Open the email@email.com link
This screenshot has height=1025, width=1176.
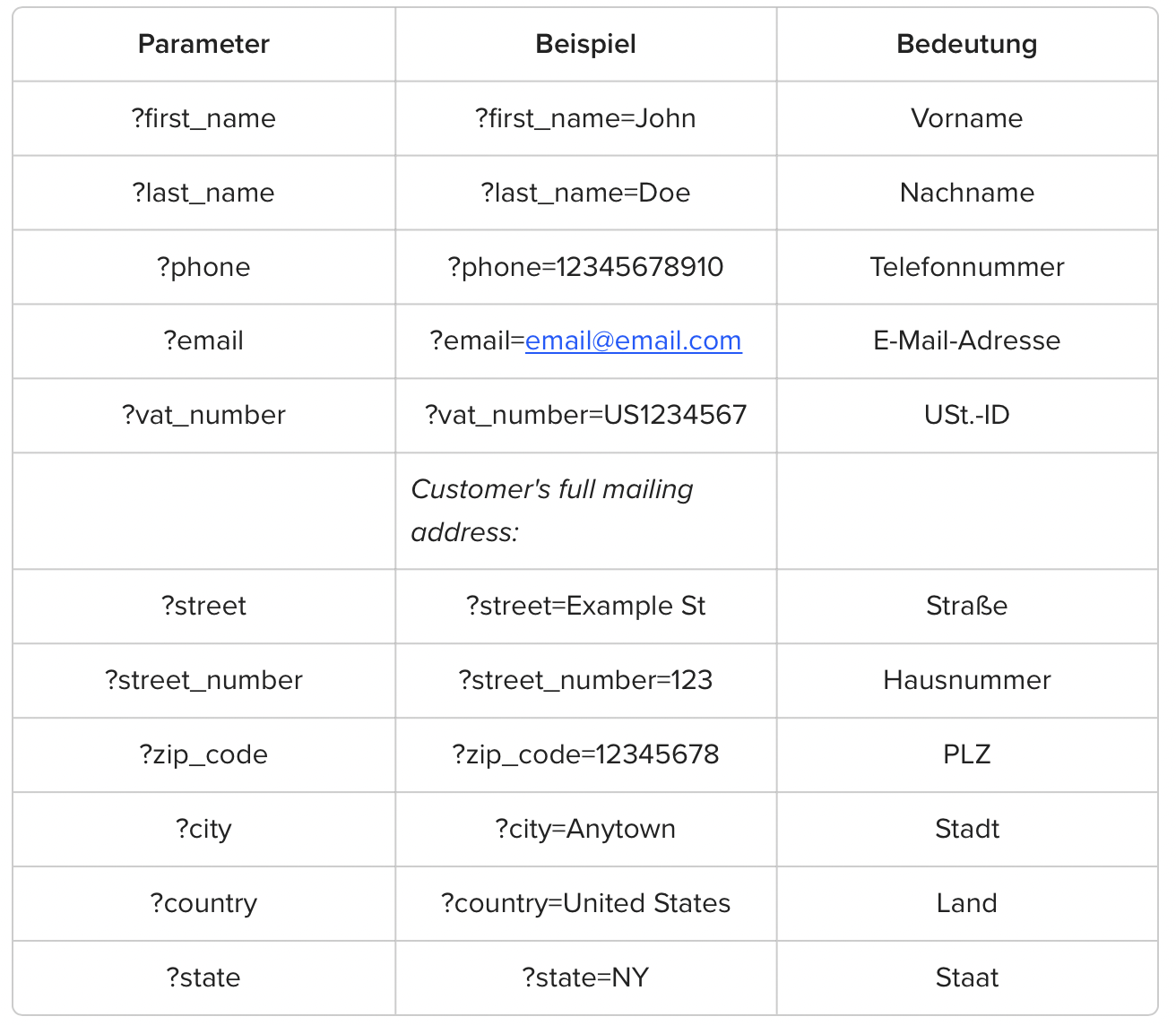pos(633,341)
